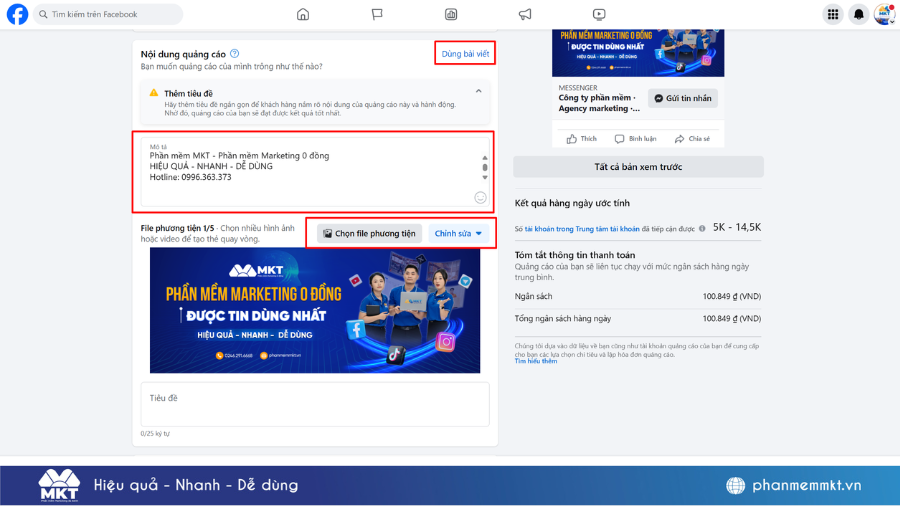Screen dimensions: 900x506
Task: Open the profile account avatar
Action: [884, 14]
